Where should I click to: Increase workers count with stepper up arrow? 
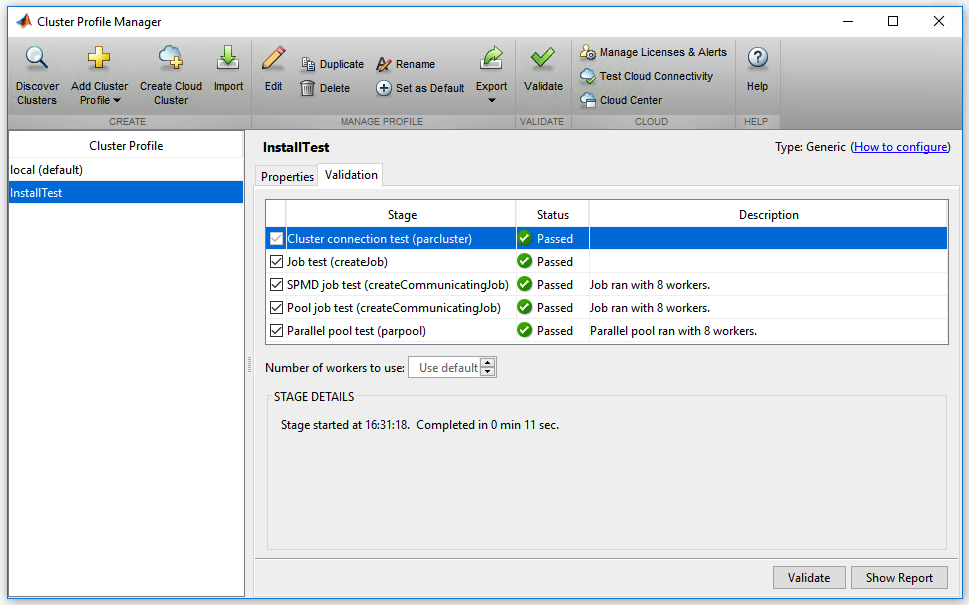[x=488, y=363]
